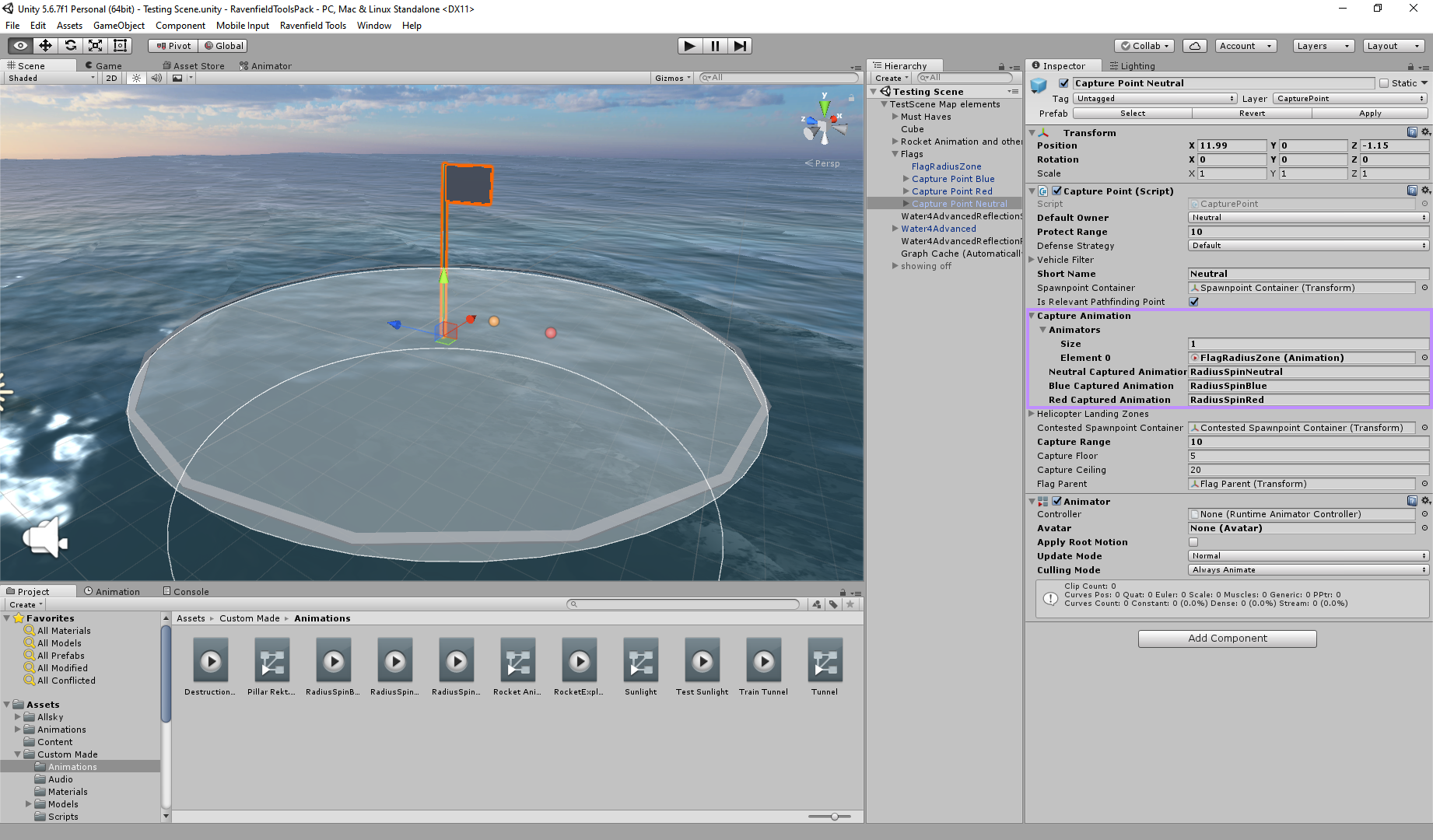Enable Apply Root Motion checkbox
Viewport: 1433px width, 840px height.
(x=1194, y=542)
